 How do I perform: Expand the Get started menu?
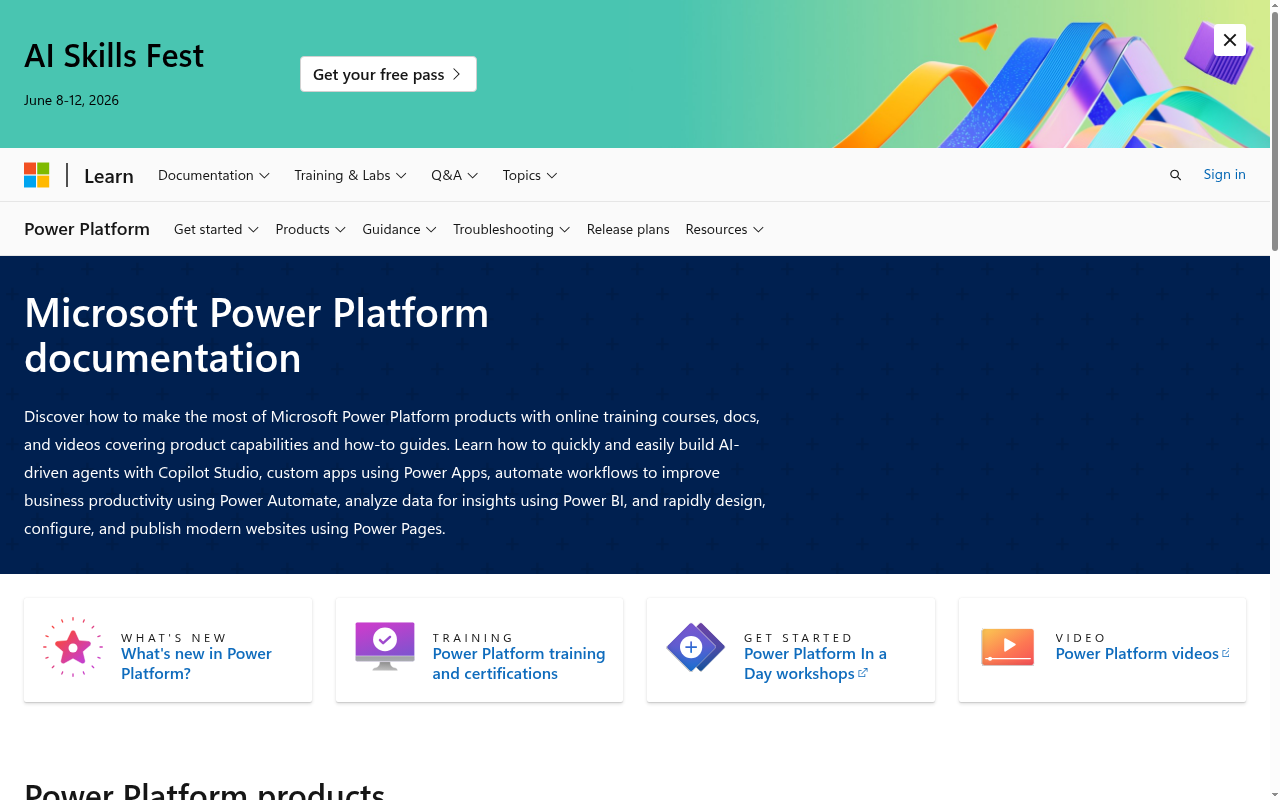(216, 229)
